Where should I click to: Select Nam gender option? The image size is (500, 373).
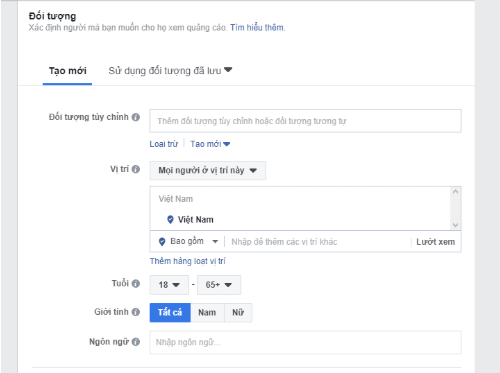coord(207,312)
